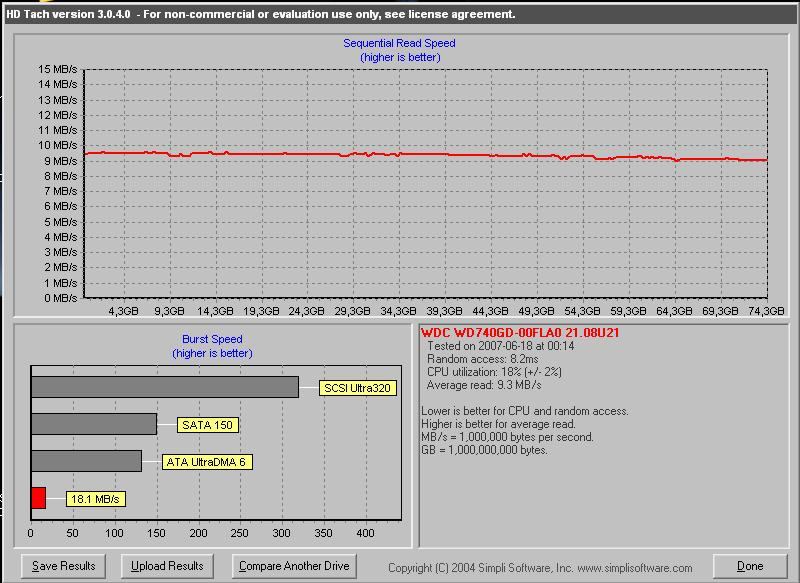The image size is (800, 583).
Task: Click the 15 MB/s axis label
Action: [57, 69]
